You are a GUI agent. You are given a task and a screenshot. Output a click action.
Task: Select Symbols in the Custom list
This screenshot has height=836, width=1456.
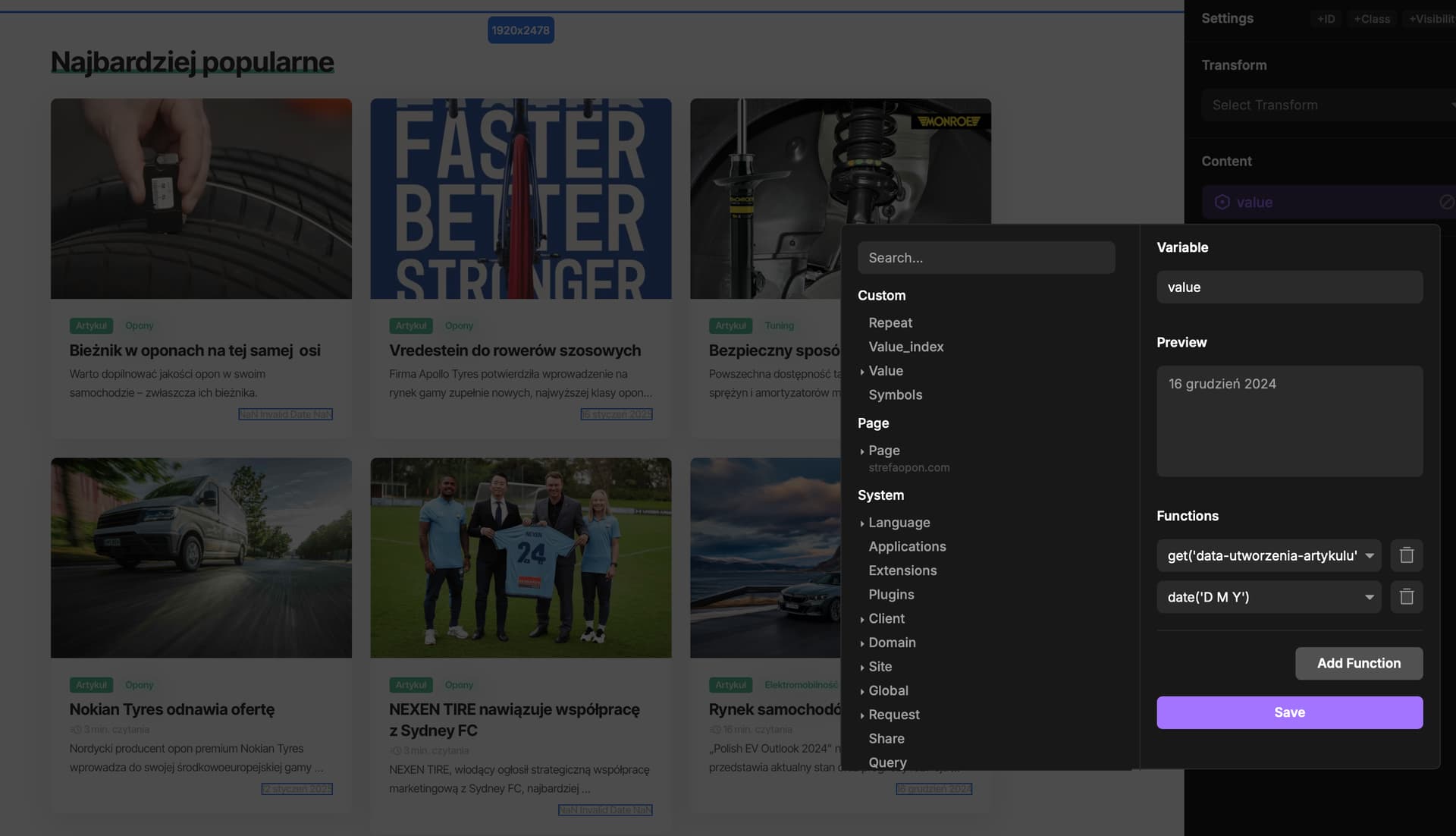pyautogui.click(x=896, y=394)
